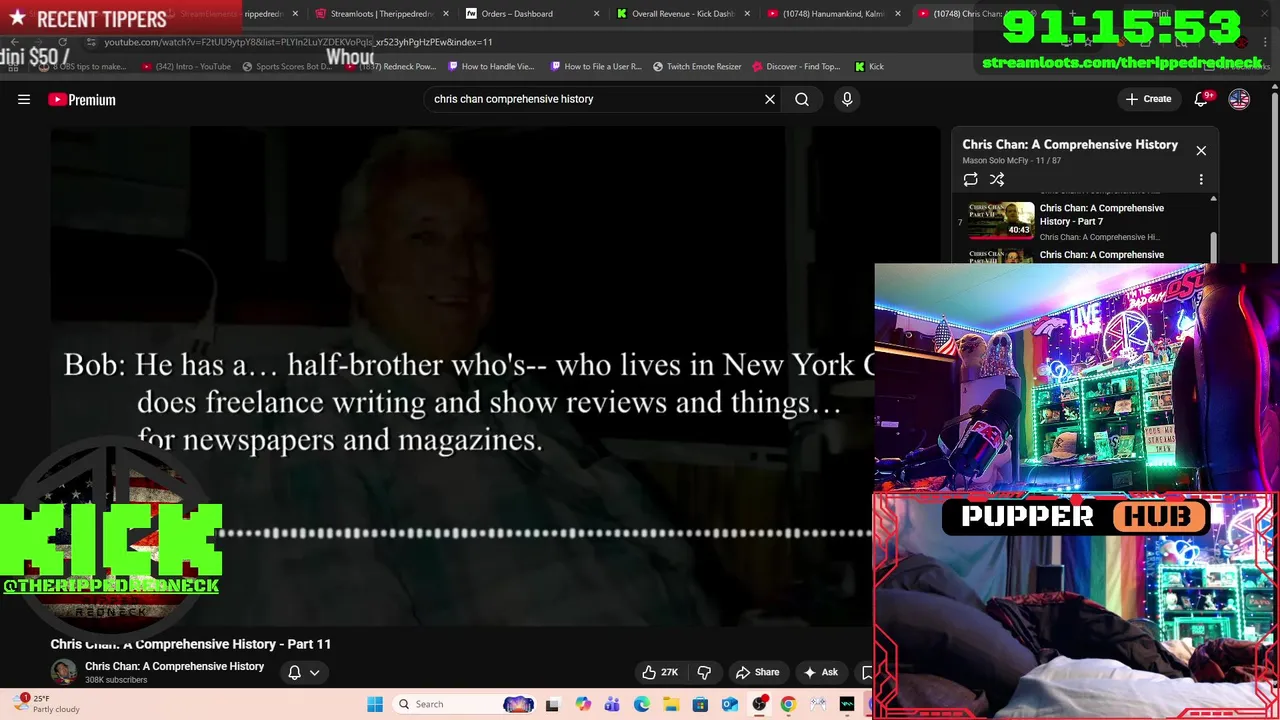Open the Sports Scores Bot bookmark
Image resolution: width=1280 pixels, height=720 pixels.
(286, 67)
